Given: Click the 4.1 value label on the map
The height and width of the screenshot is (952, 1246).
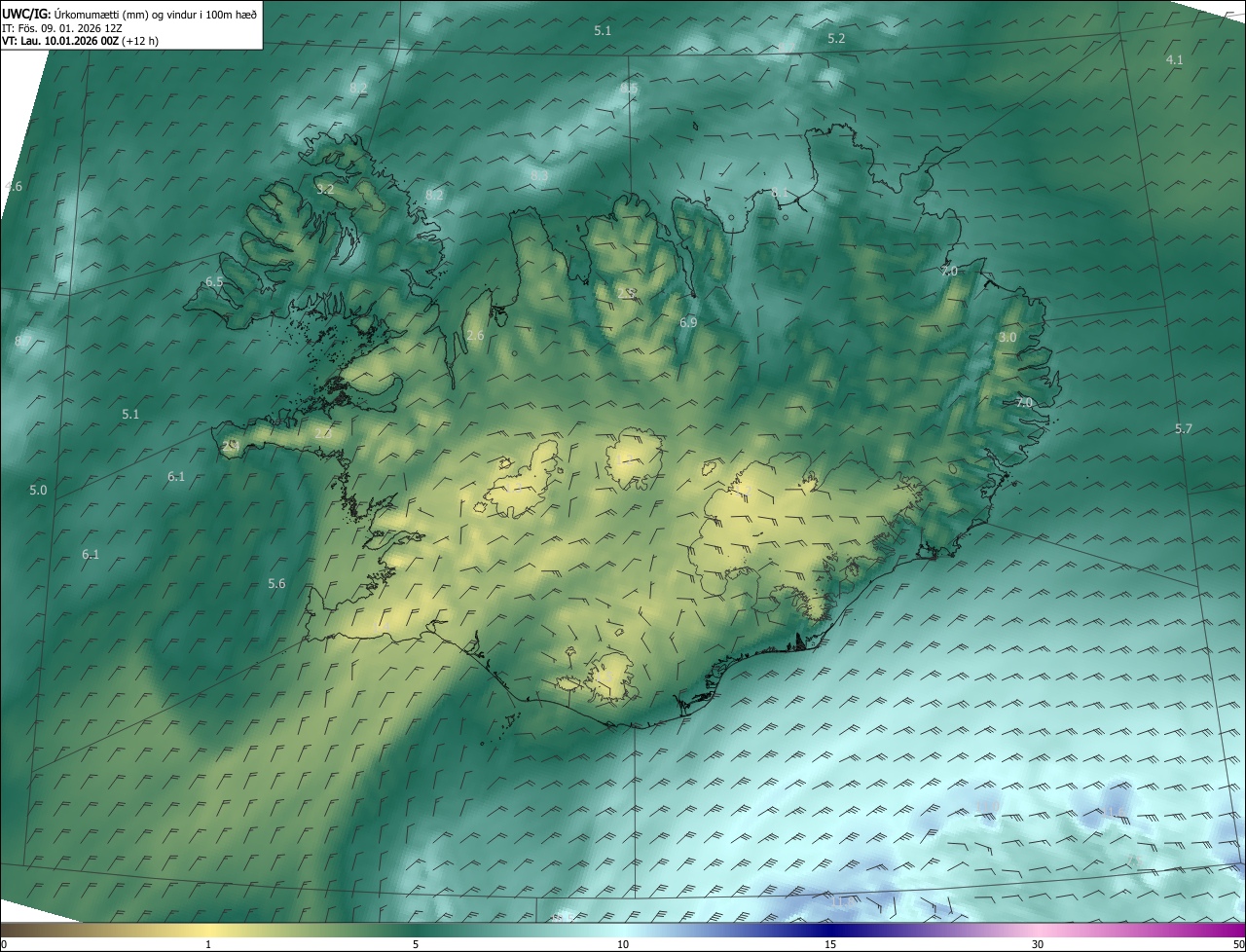Looking at the screenshot, I should (x=1174, y=59).
